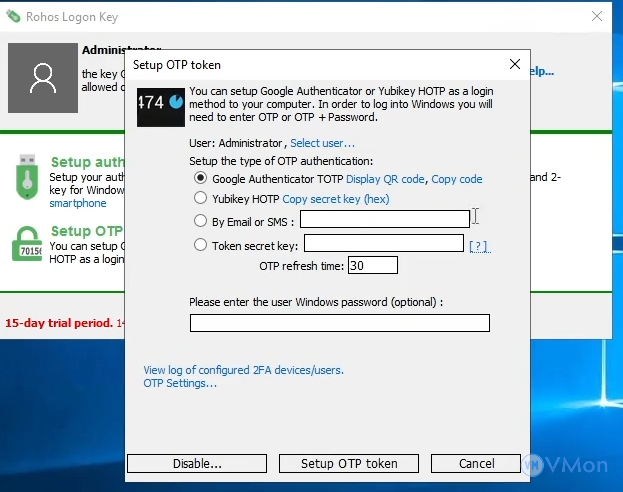Screen dimensions: 623x492
Task: Enable the Token secret key option
Action: [x=201, y=244]
